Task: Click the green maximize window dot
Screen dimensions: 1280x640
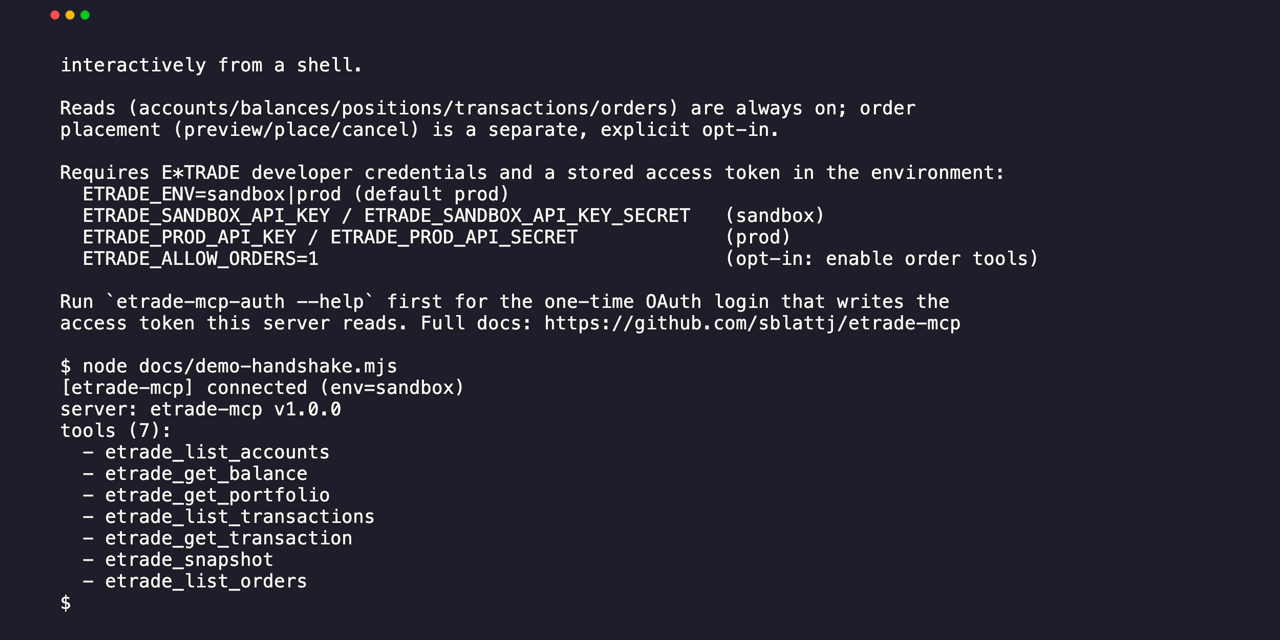Action: pos(84,15)
